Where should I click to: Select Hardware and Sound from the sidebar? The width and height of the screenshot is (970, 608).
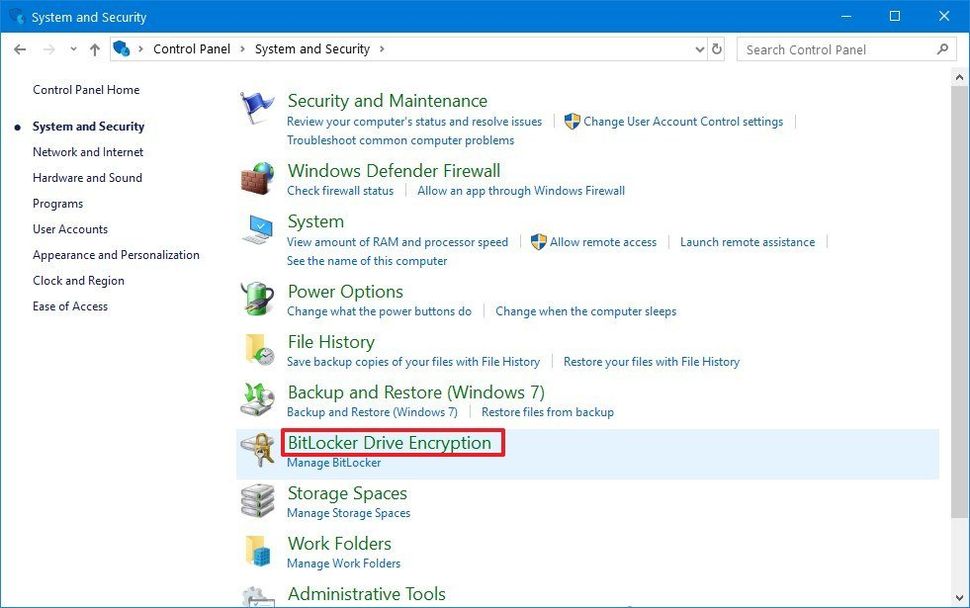click(x=87, y=177)
